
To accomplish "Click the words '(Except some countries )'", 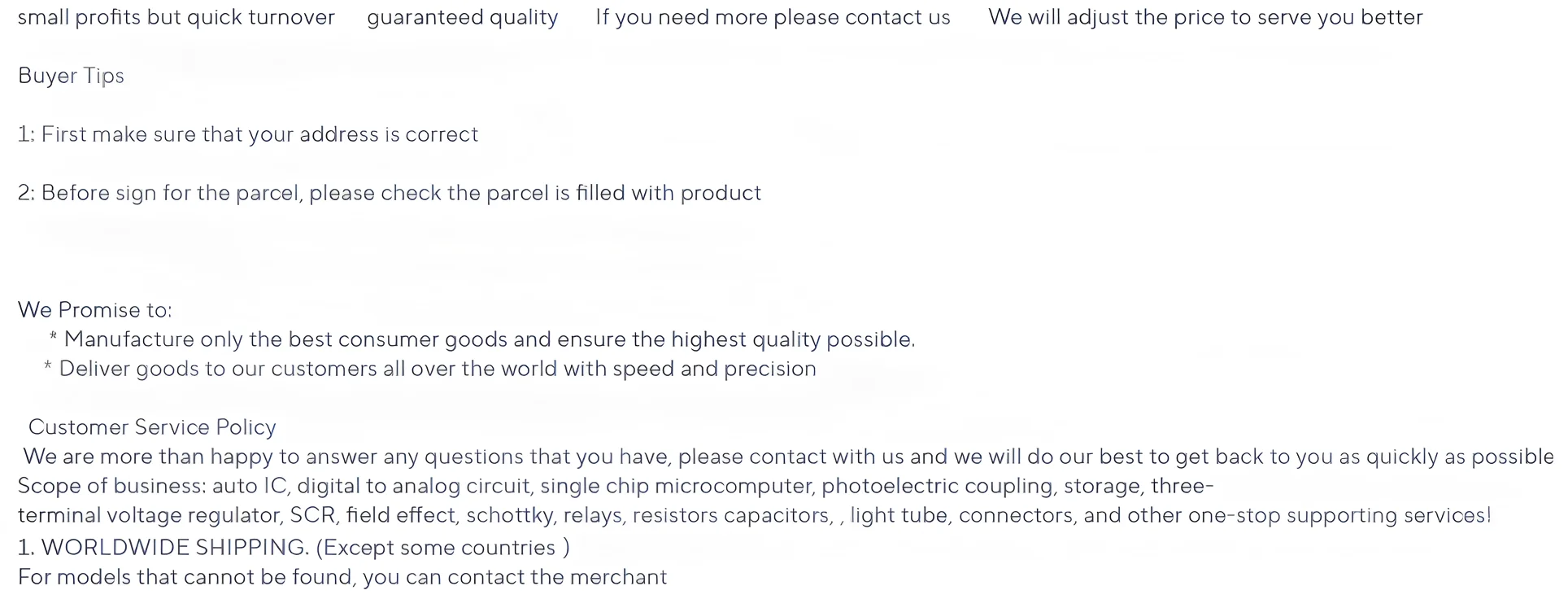I will [442, 548].
